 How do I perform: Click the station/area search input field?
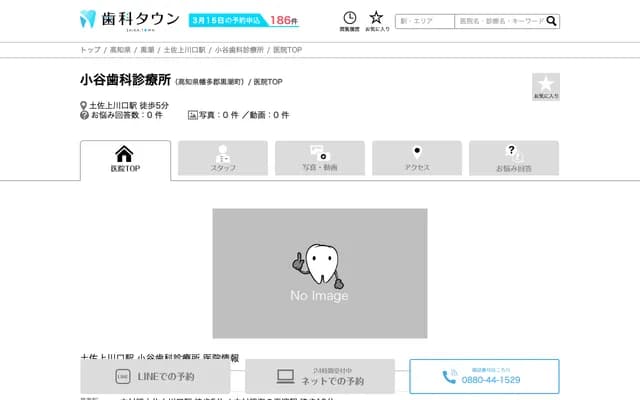(424, 21)
